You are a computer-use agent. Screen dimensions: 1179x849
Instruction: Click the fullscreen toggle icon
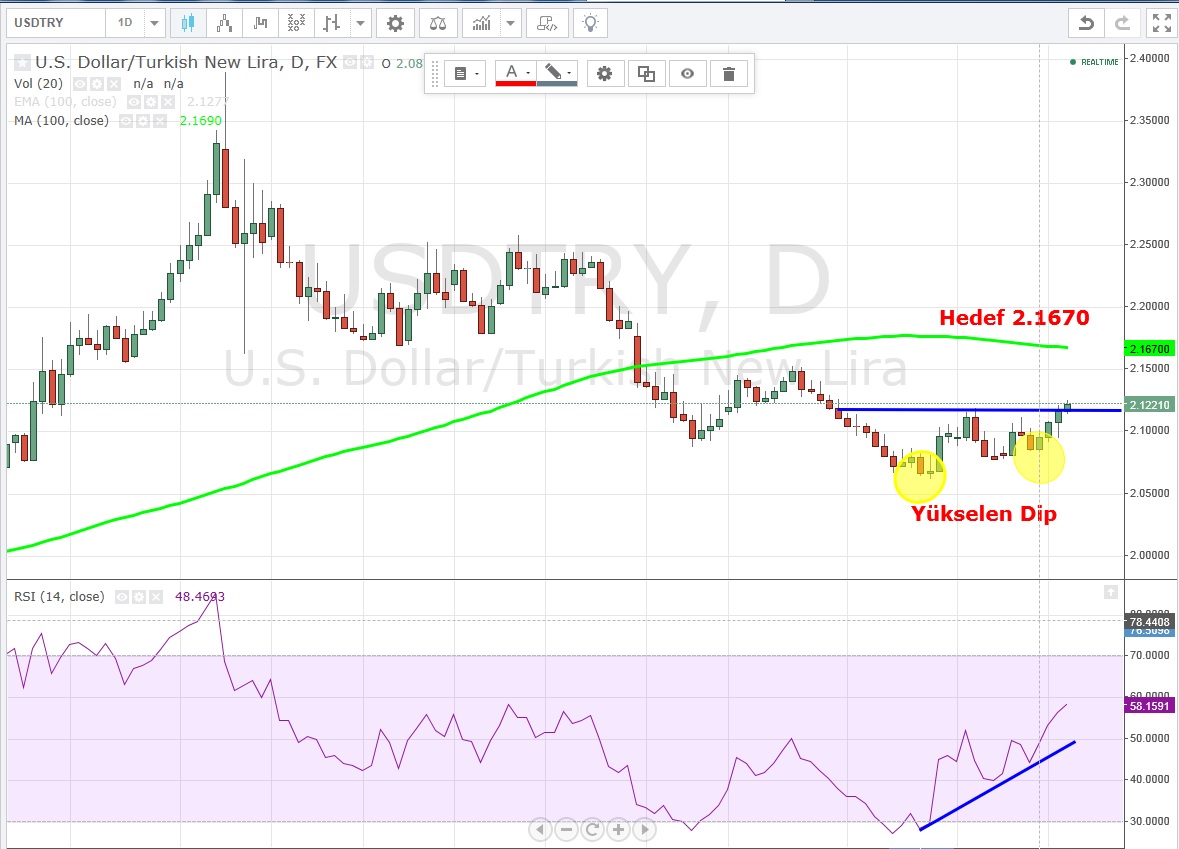click(x=1159, y=22)
